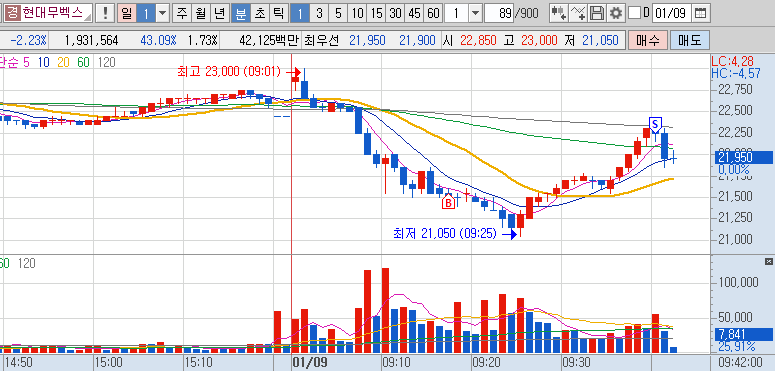Open the calendar date picker icon
This screenshot has height=371, width=775.
700,13
